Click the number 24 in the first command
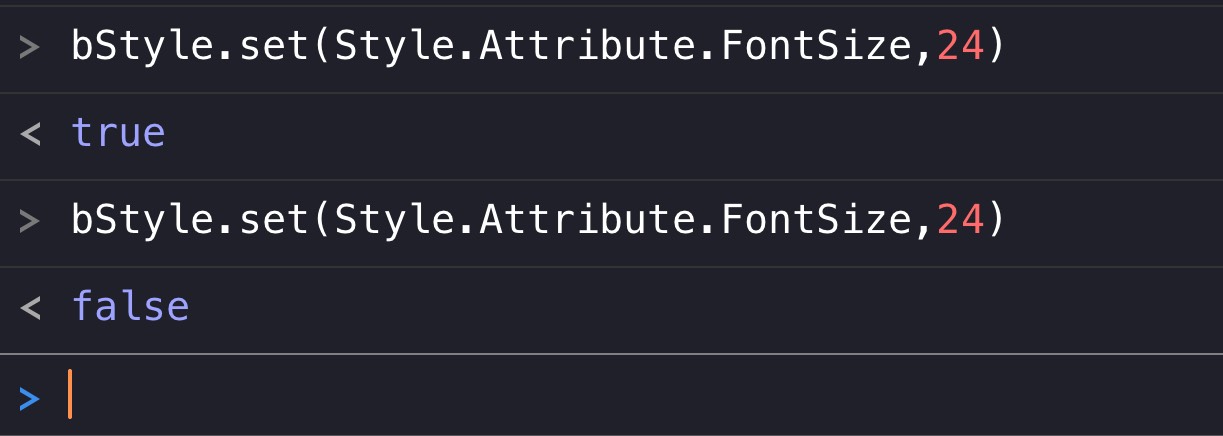 (962, 46)
